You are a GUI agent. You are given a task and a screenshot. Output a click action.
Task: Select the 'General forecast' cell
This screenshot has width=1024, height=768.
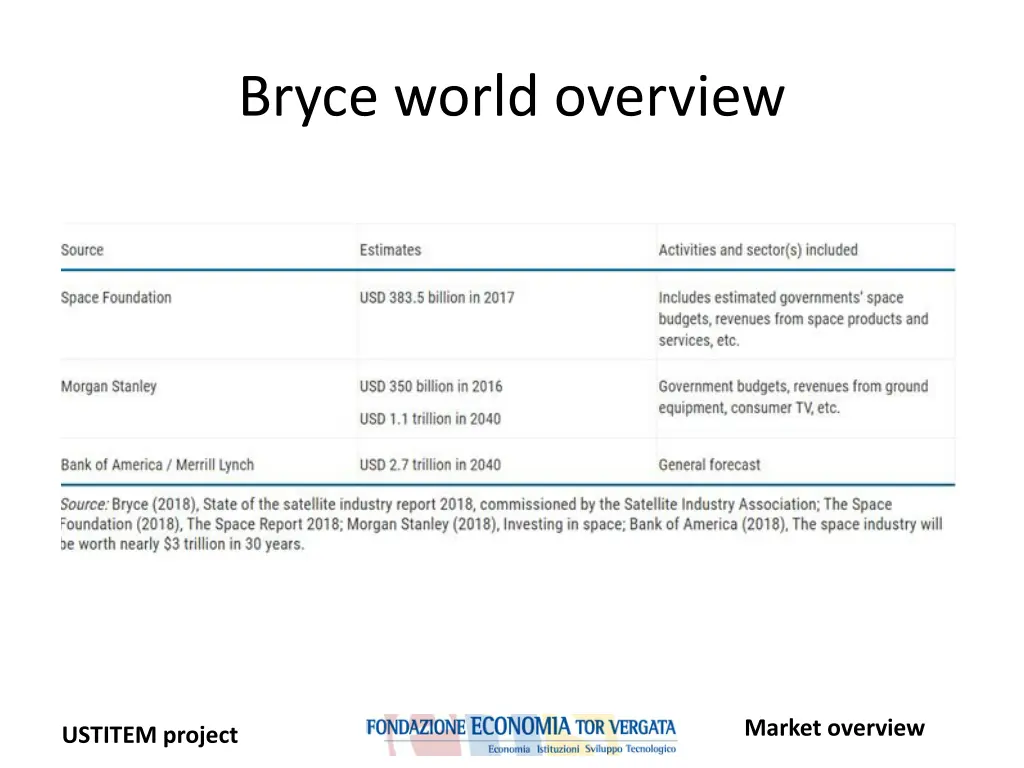click(709, 465)
